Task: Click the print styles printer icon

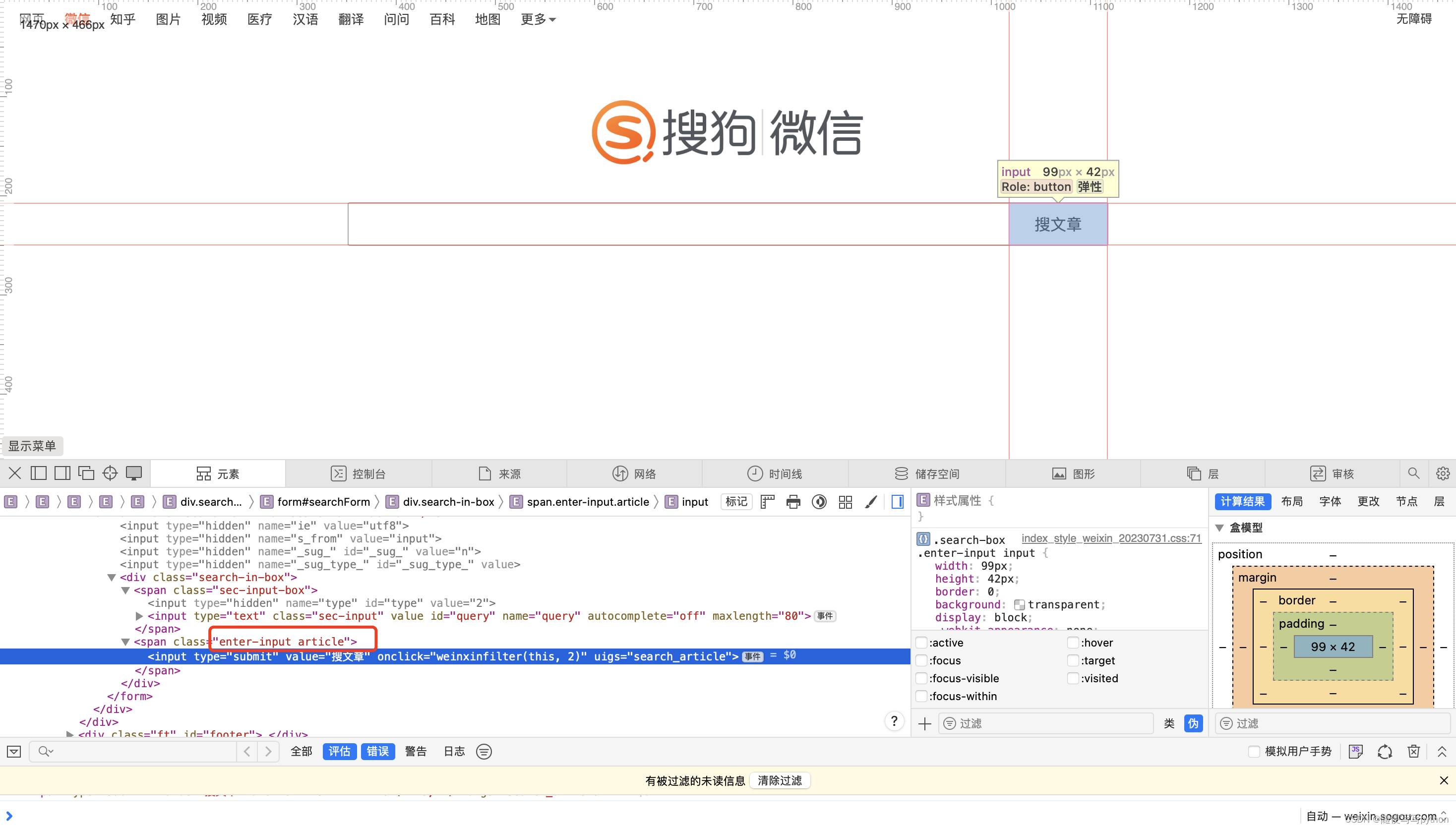Action: 793,502
